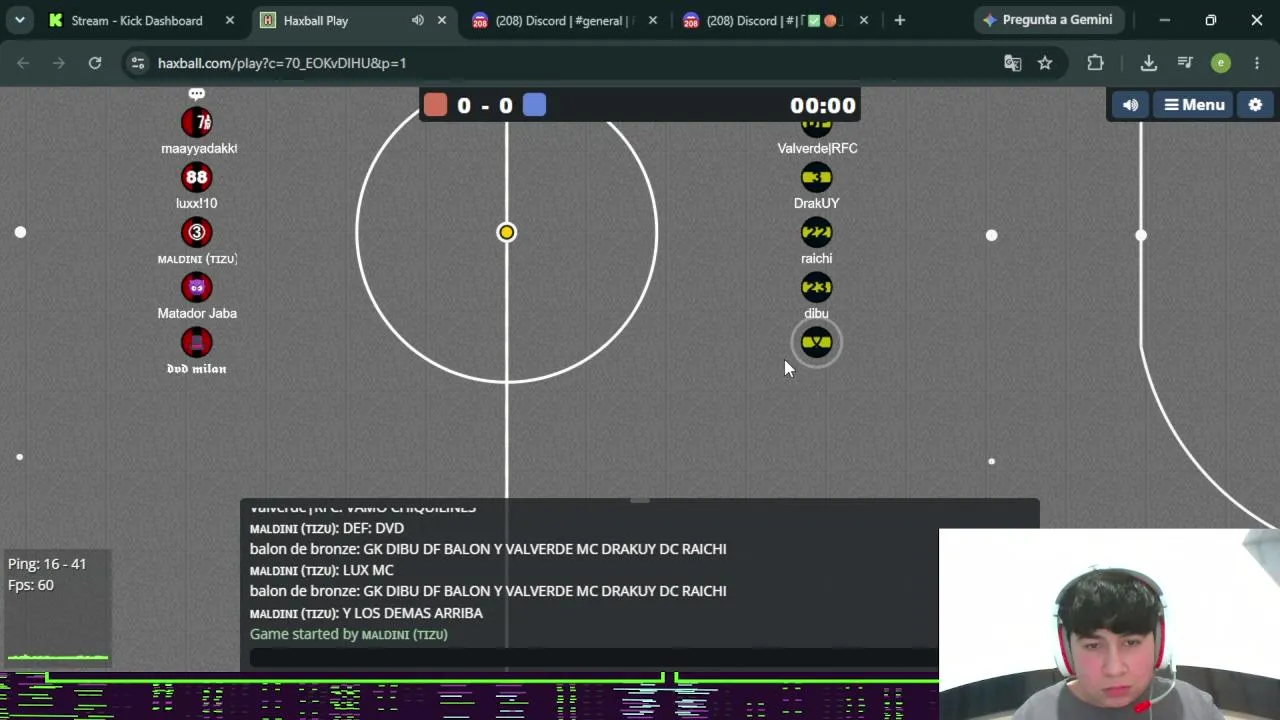The image size is (1280, 720).
Task: Reload the Haxball page
Action: (95, 63)
